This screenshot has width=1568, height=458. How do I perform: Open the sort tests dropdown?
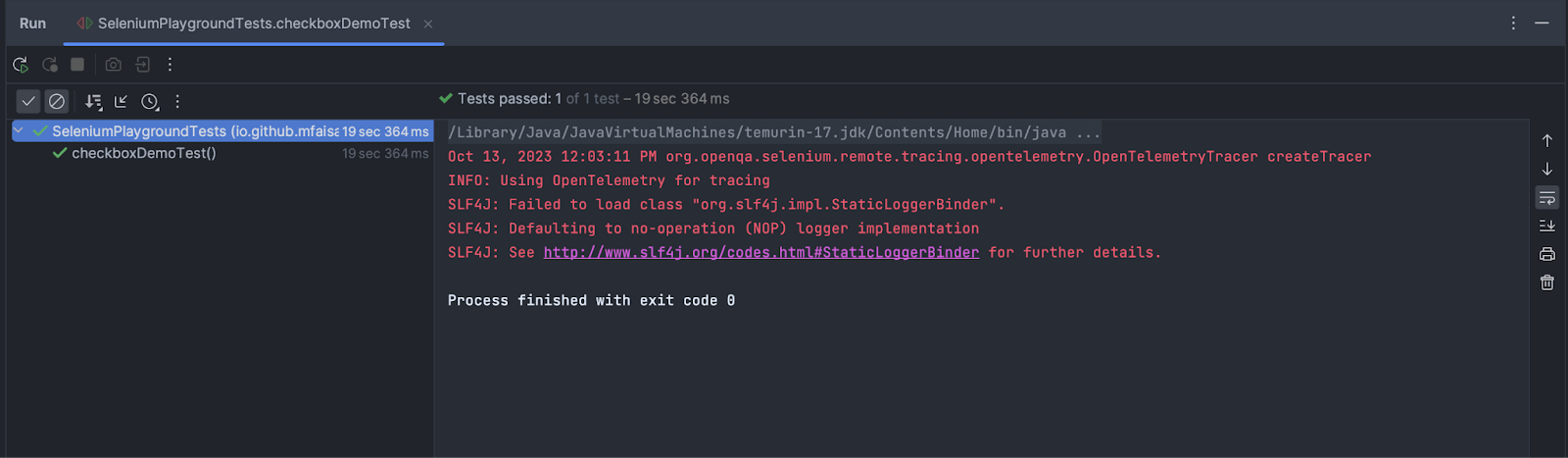pyautogui.click(x=93, y=101)
